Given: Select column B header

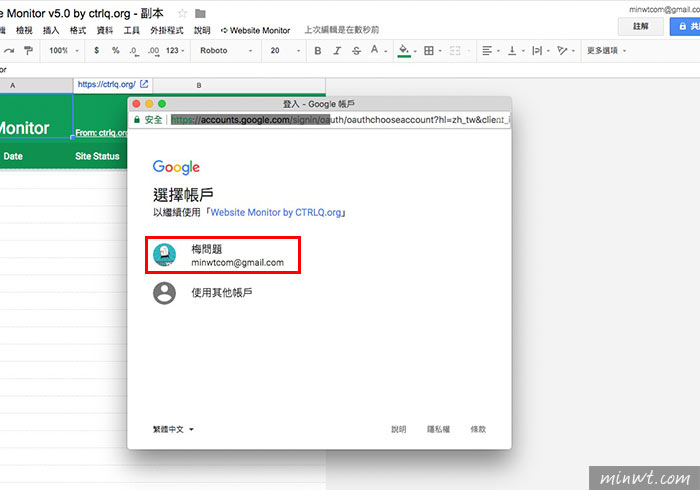Looking at the screenshot, I should [x=199, y=85].
